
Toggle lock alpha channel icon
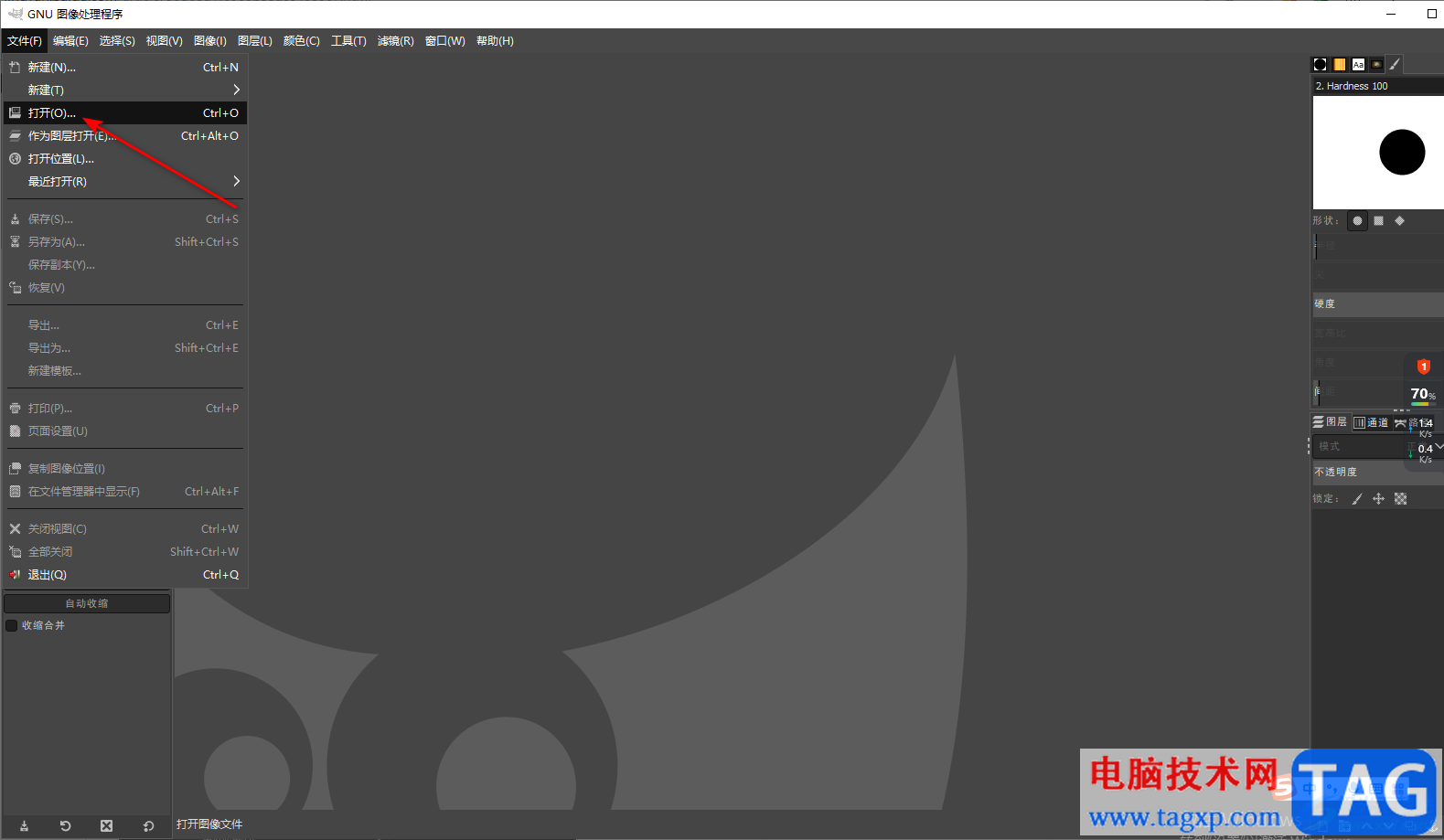pyautogui.click(x=1400, y=499)
